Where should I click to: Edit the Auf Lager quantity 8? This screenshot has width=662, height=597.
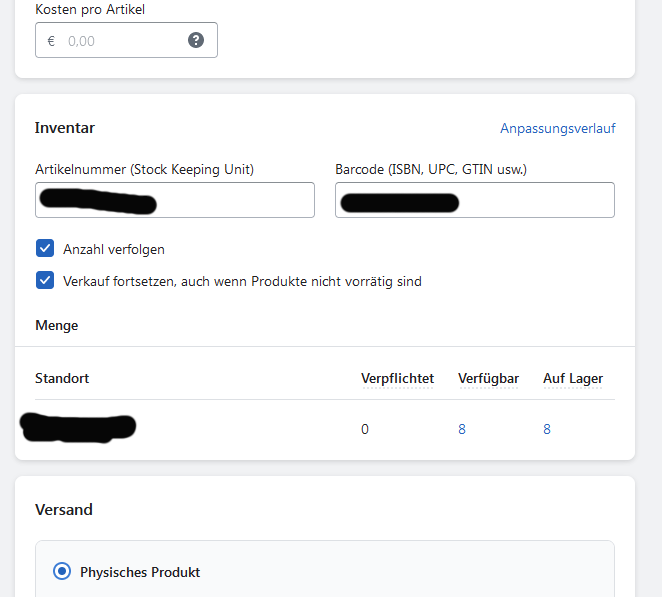(547, 429)
